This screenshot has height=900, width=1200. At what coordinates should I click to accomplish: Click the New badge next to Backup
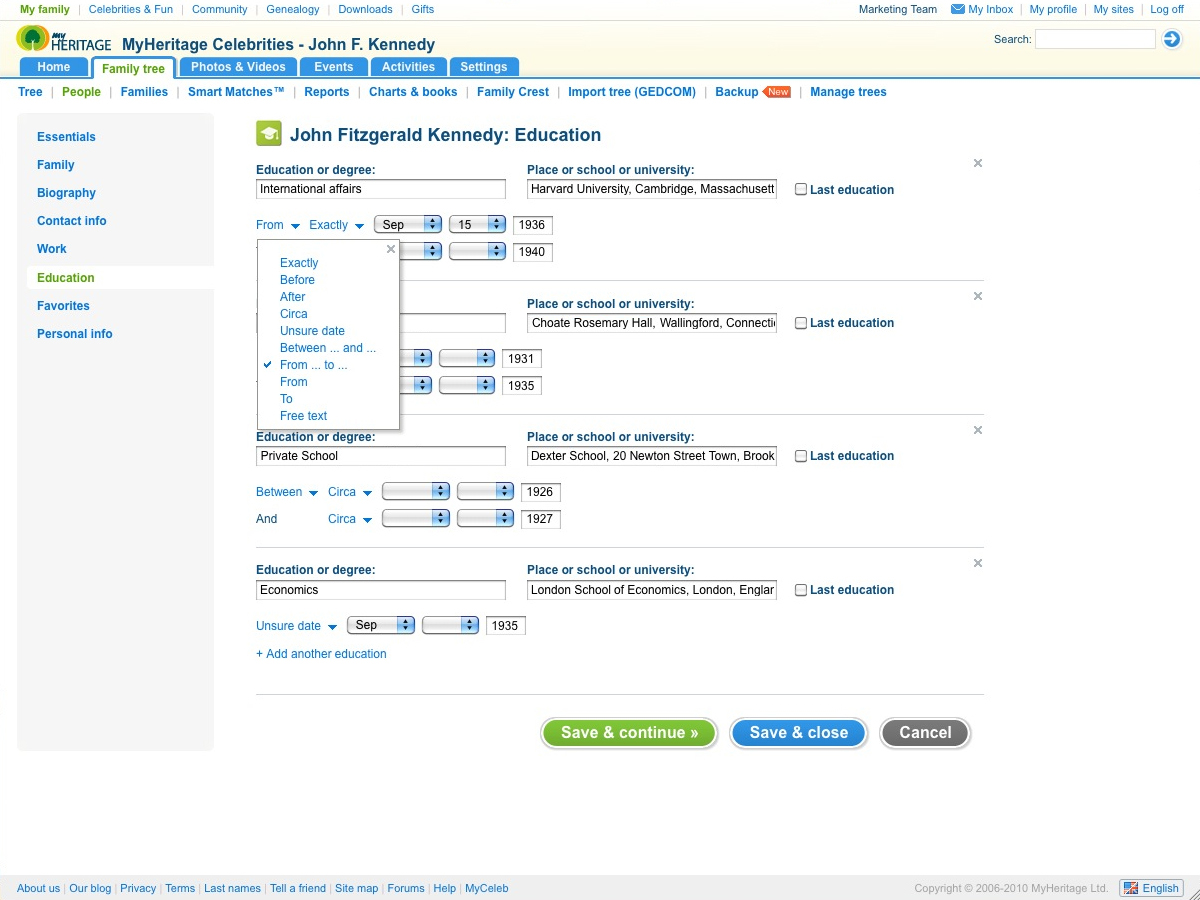coord(777,92)
